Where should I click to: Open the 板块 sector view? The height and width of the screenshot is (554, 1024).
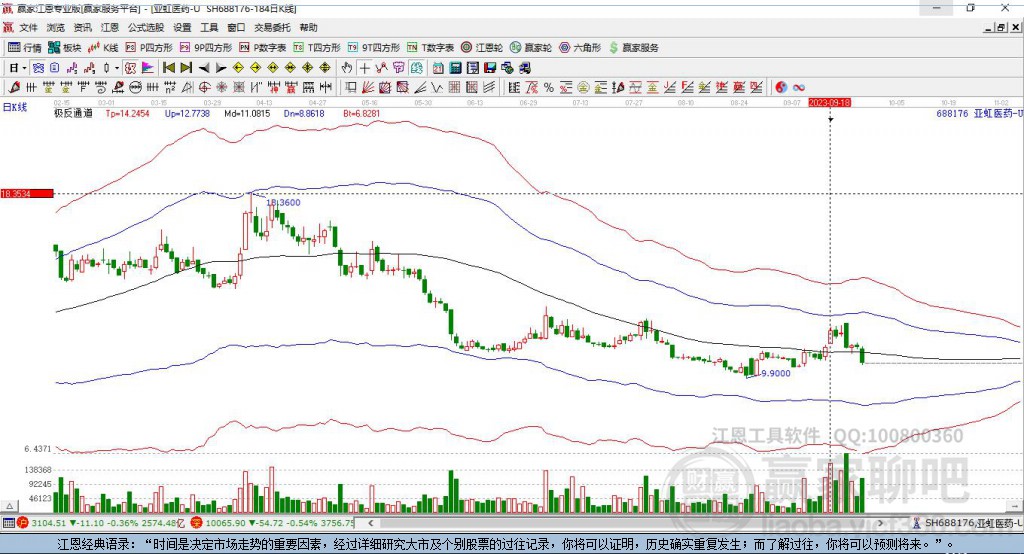tap(65, 48)
